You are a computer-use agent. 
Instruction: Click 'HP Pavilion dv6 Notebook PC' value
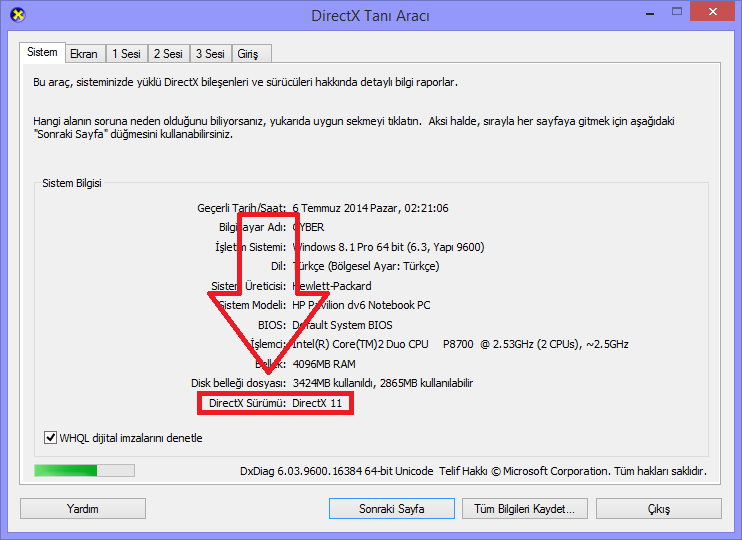361,305
